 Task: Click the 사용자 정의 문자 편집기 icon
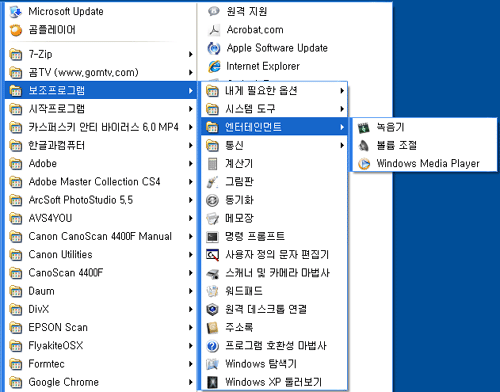[212, 255]
